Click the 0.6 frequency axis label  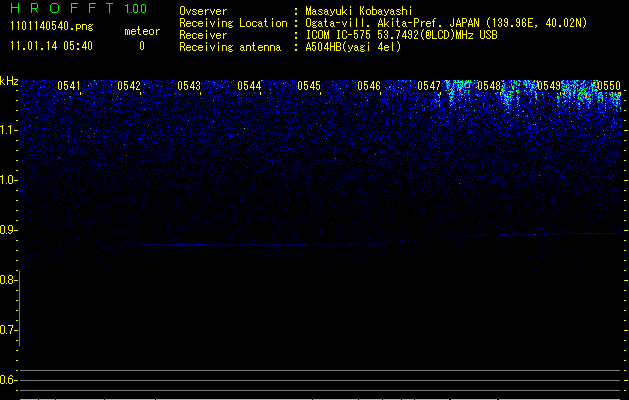(8, 380)
